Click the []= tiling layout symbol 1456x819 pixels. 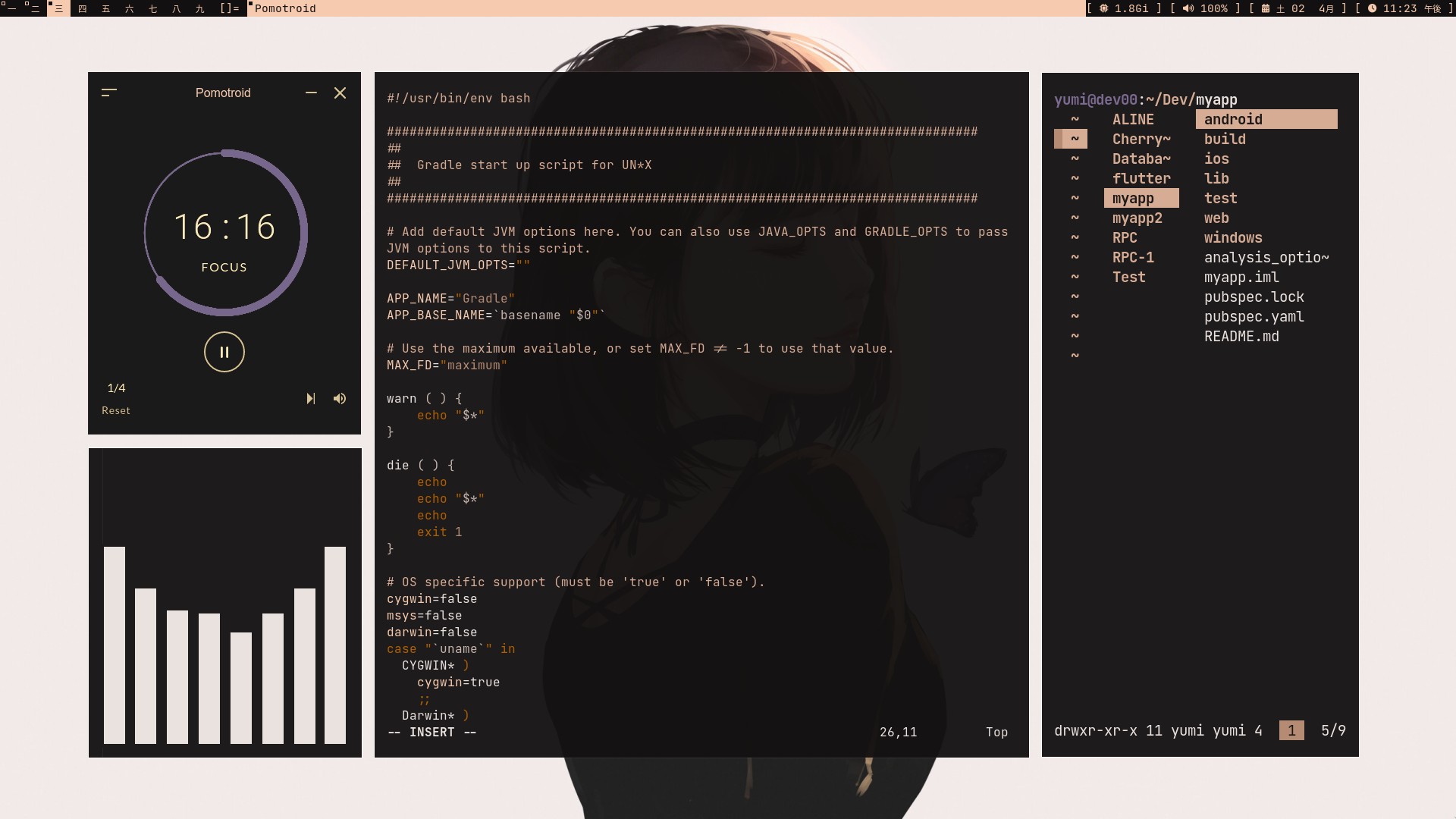229,8
